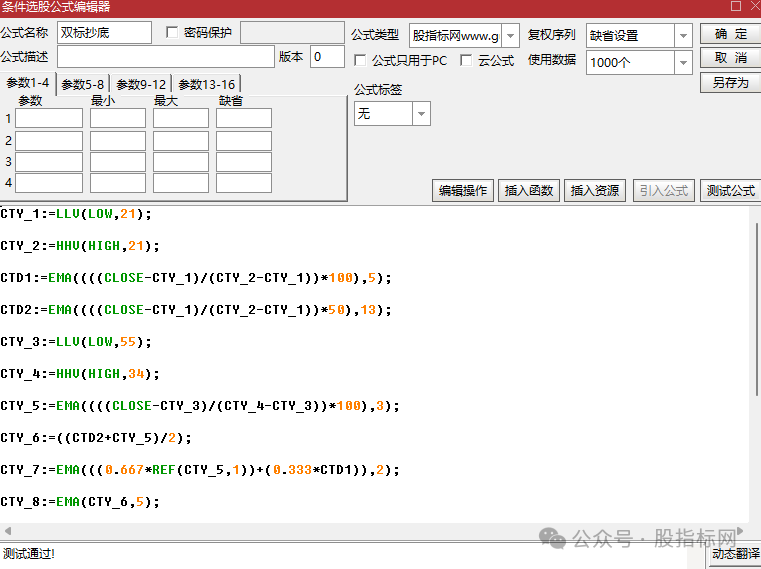
Task: Click row 3 最大 value field
Action: point(181,162)
